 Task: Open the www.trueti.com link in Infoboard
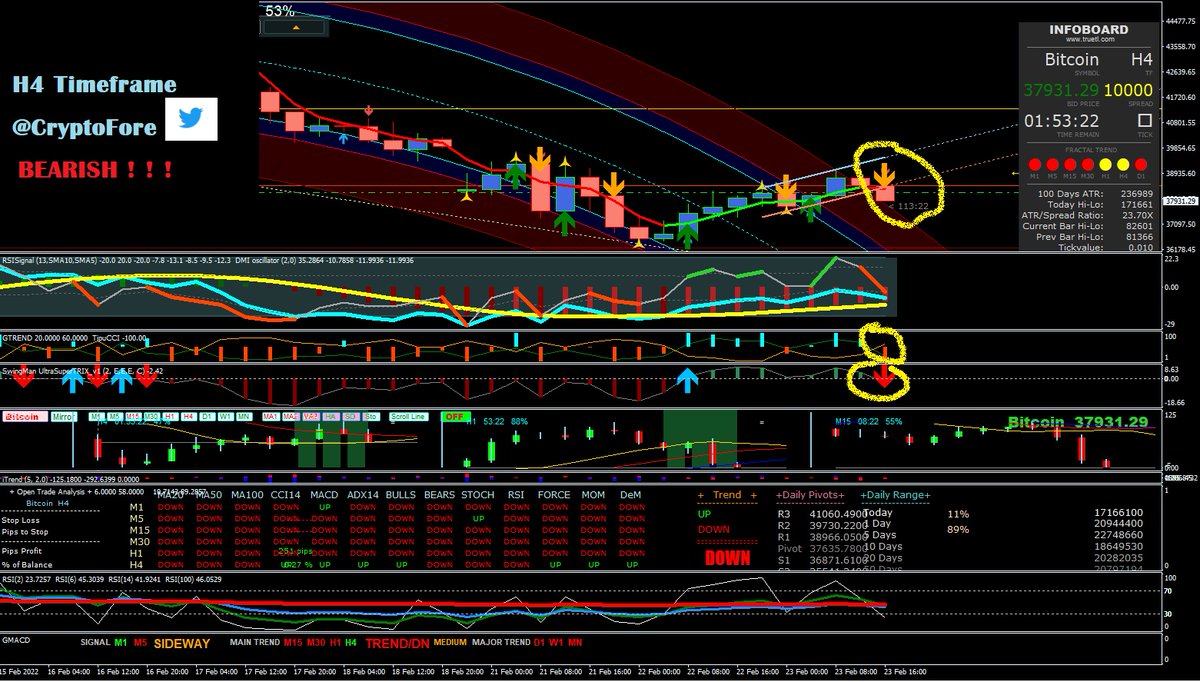coord(1090,39)
